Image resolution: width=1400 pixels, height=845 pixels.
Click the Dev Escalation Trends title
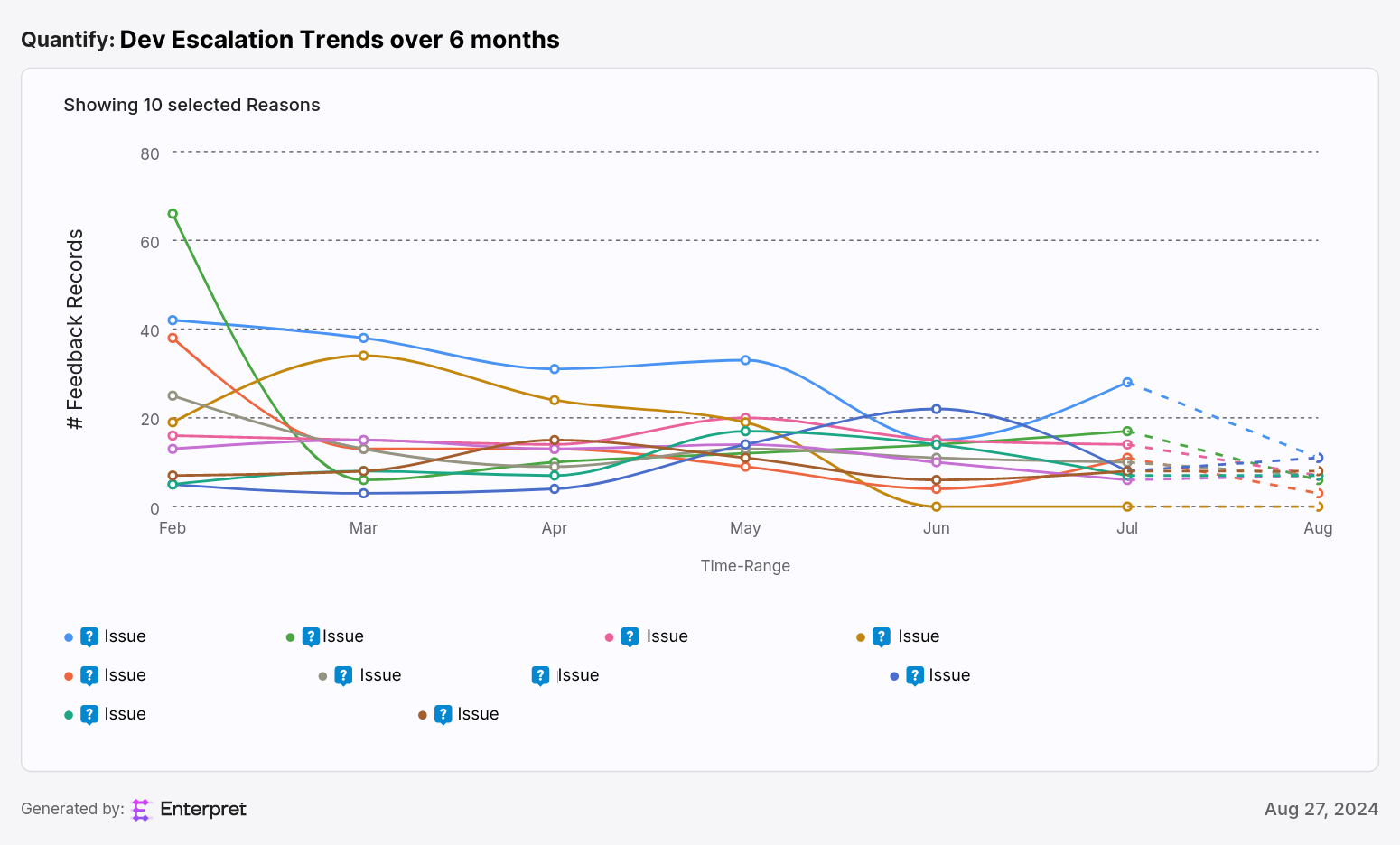point(340,40)
